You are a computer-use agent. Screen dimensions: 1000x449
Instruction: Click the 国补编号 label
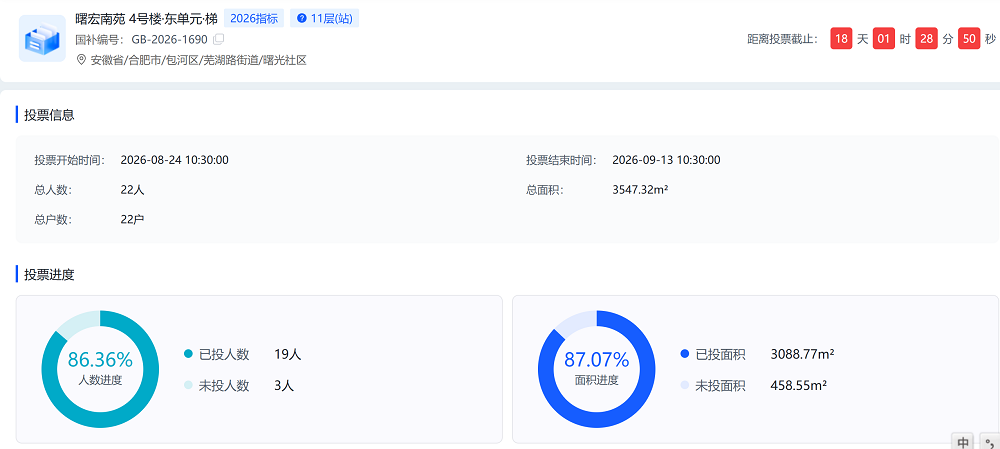[x=100, y=40]
